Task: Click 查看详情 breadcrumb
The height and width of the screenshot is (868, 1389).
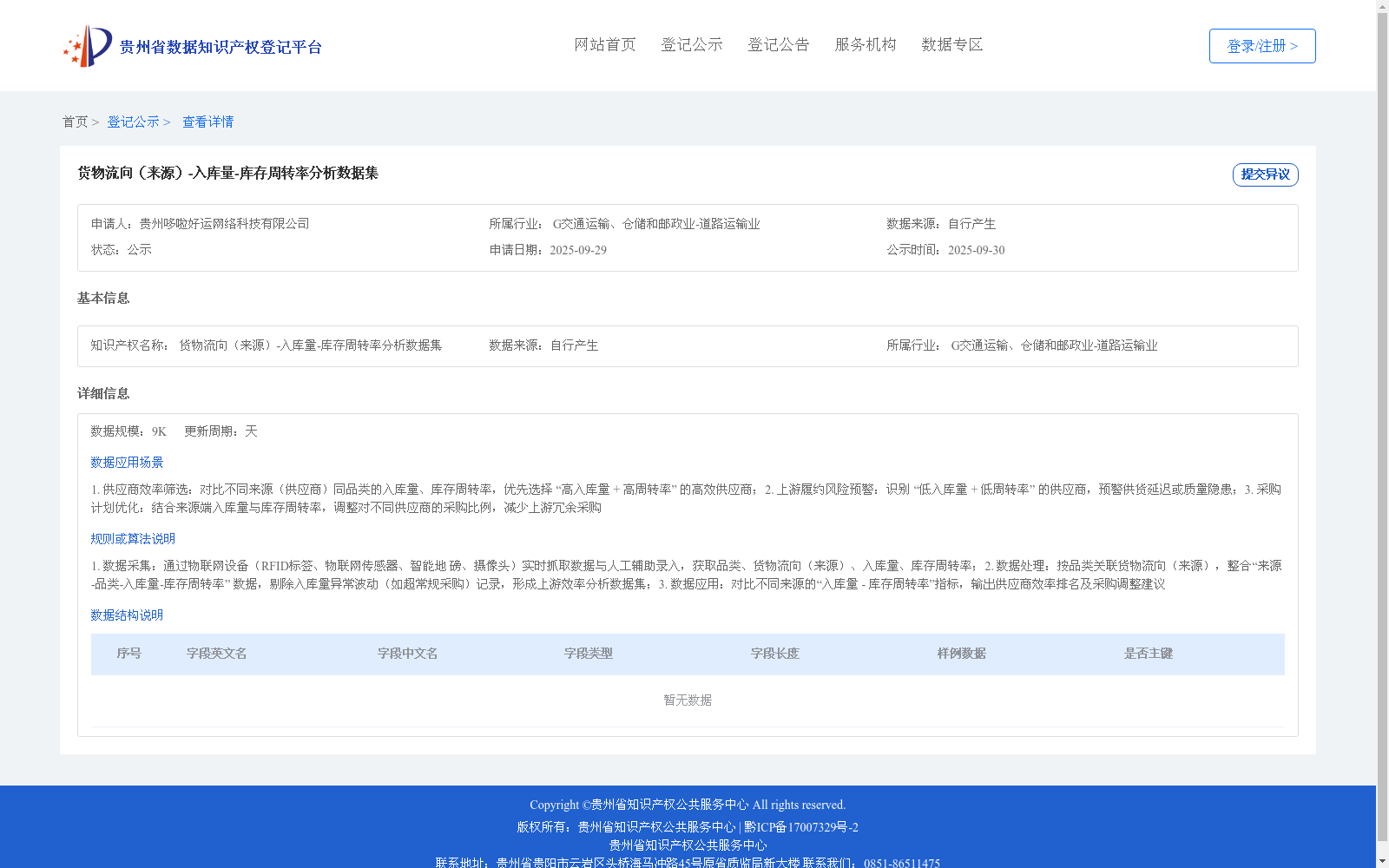Action: point(207,122)
